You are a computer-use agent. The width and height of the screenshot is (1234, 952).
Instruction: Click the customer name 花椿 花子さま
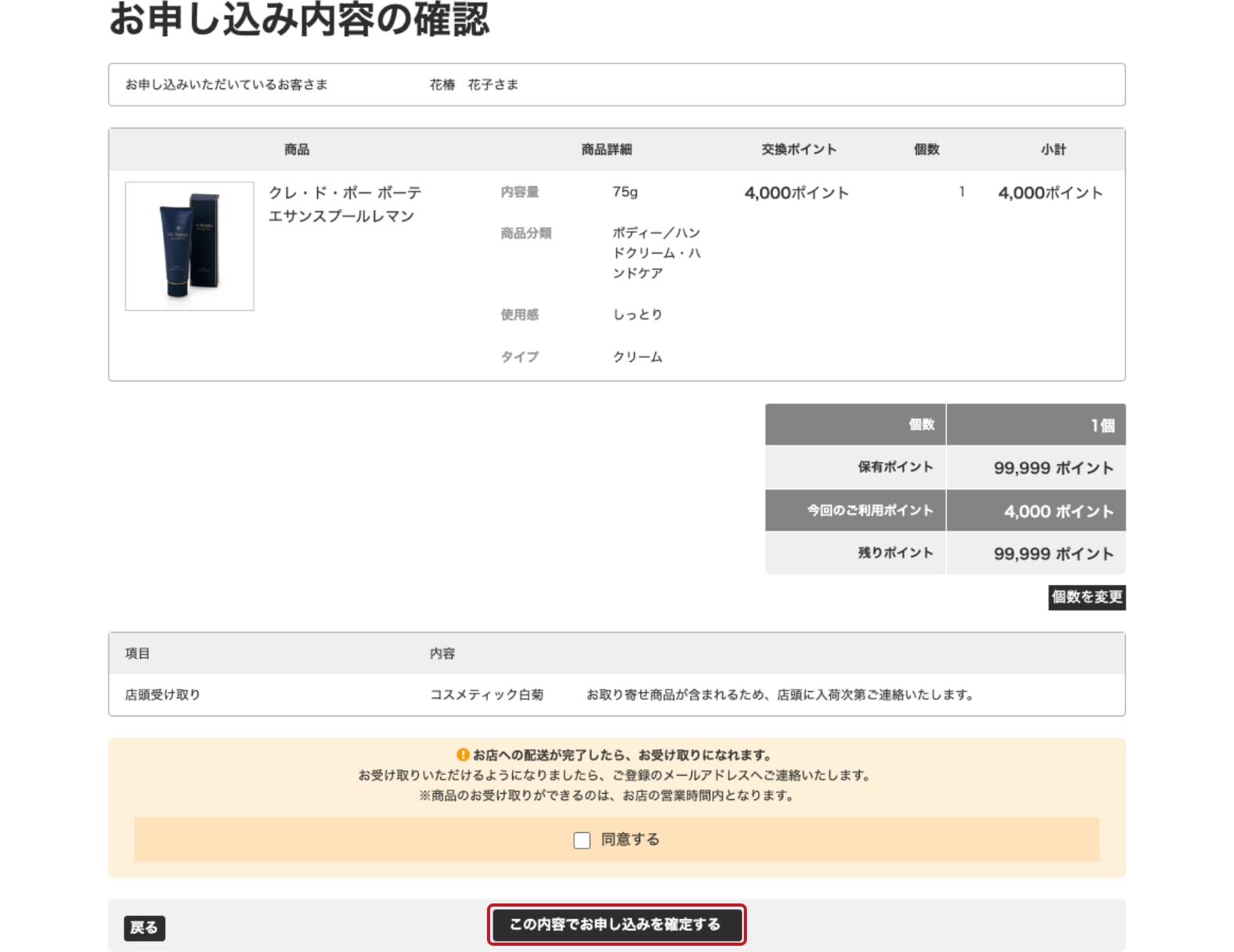coord(474,85)
